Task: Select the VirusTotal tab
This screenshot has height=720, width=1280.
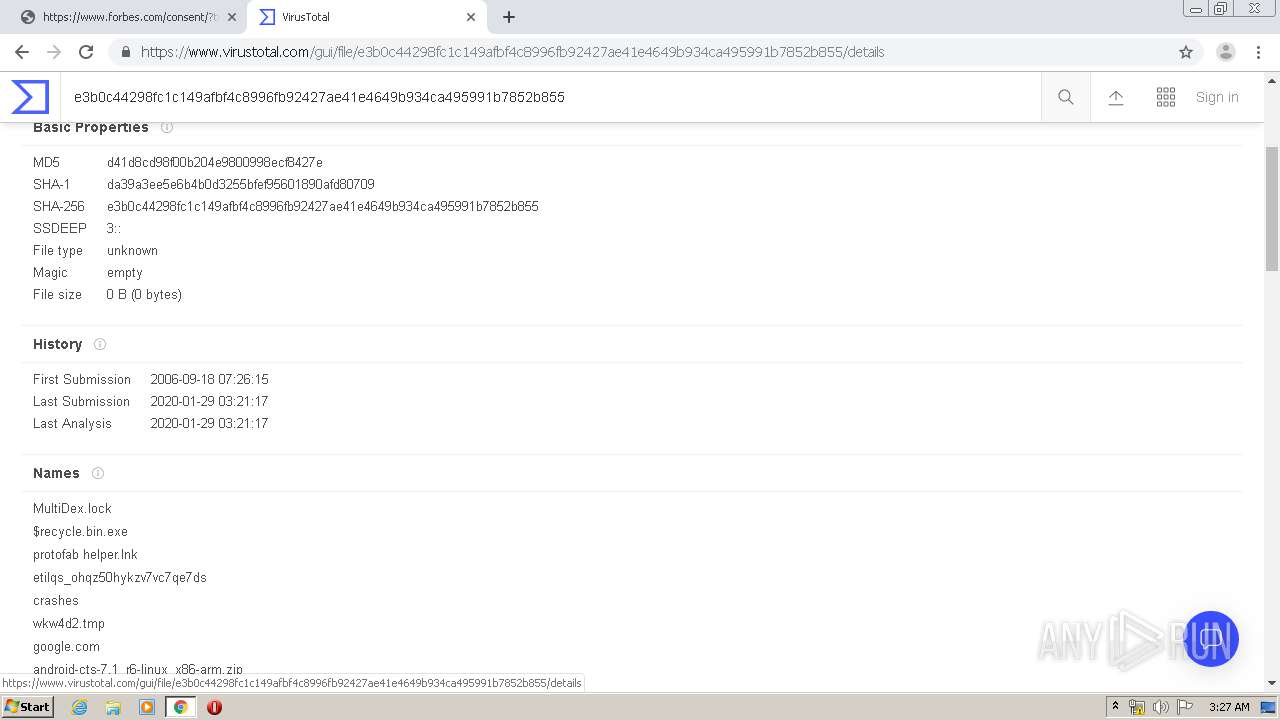Action: [x=367, y=17]
